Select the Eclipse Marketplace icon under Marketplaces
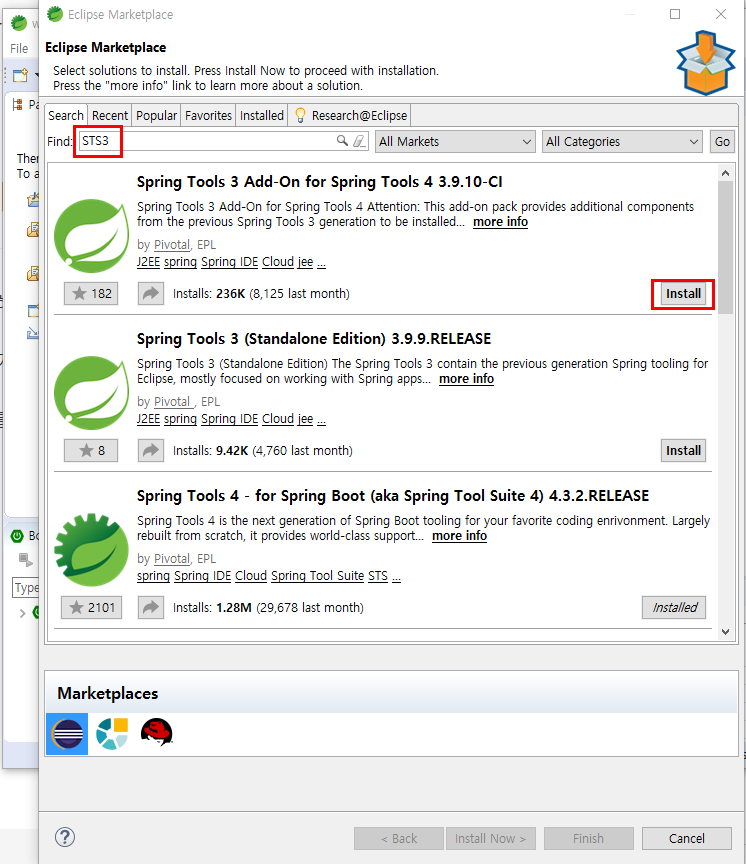 67,733
